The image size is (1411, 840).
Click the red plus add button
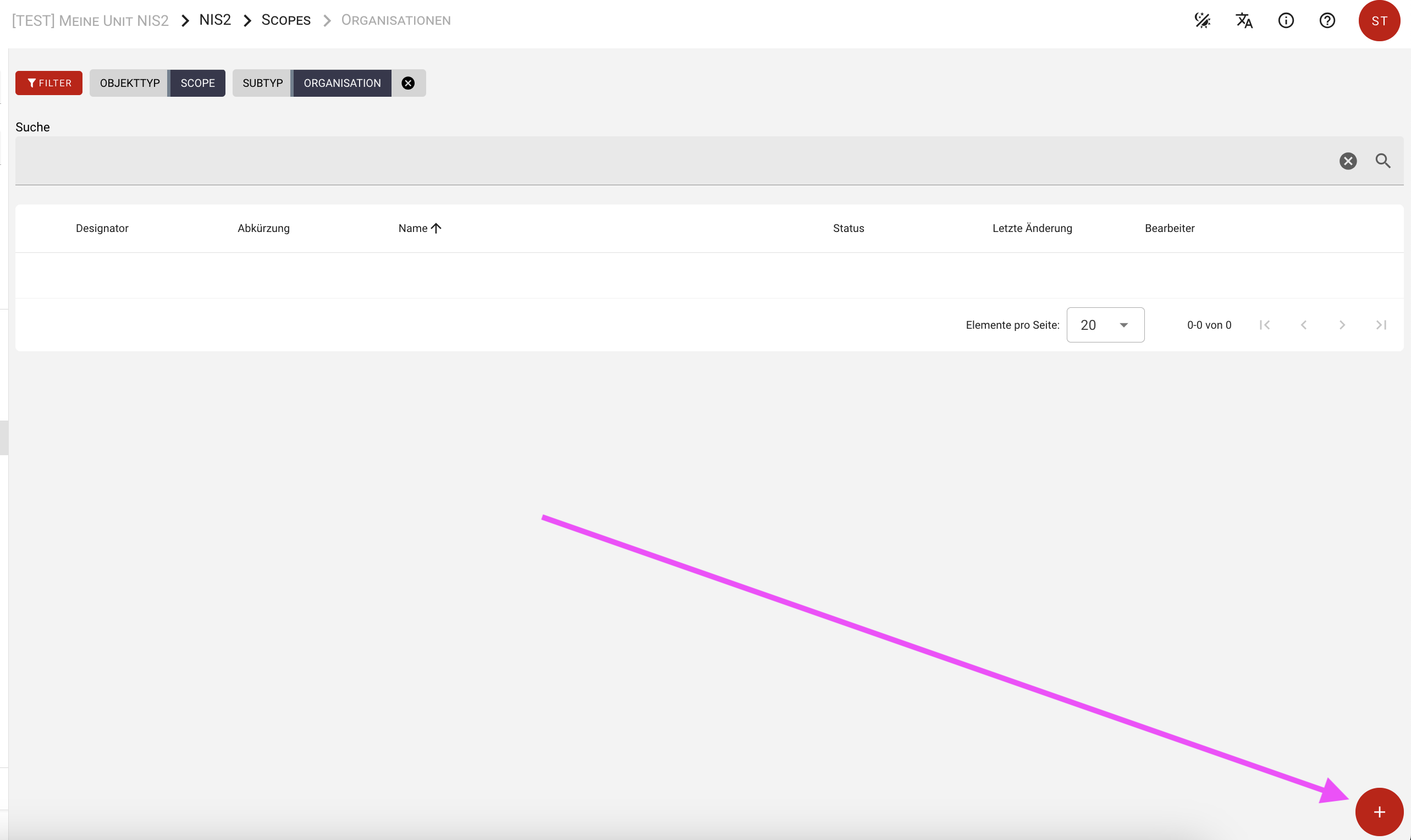(x=1379, y=812)
